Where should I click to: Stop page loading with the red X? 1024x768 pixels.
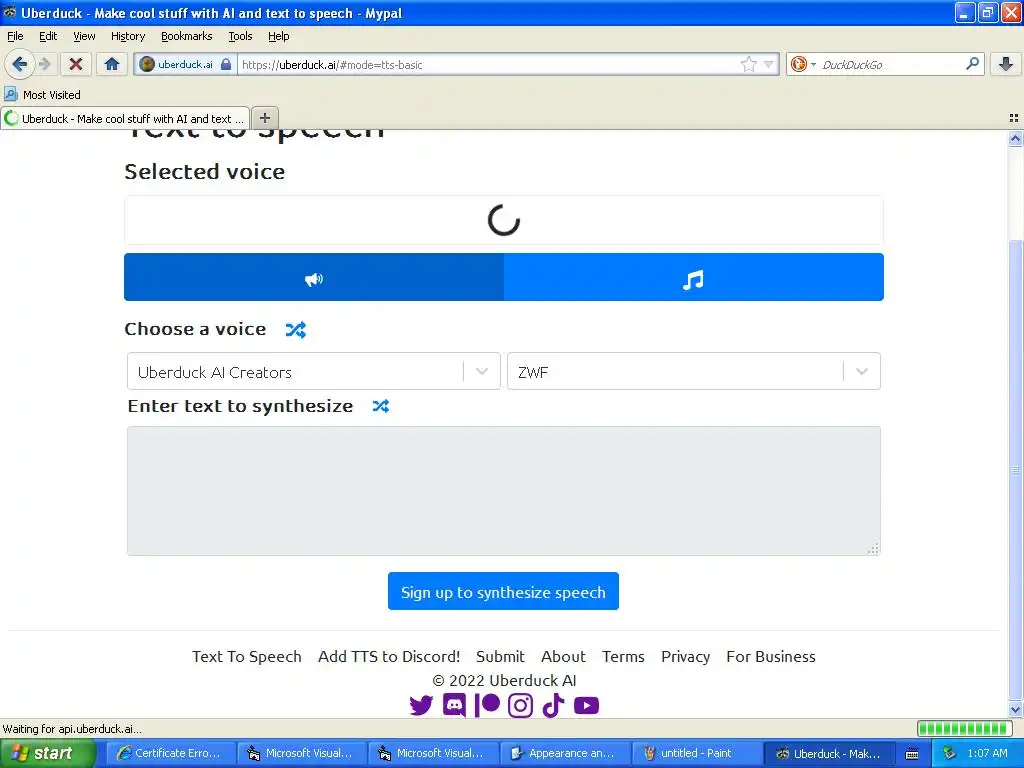pyautogui.click(x=76, y=64)
